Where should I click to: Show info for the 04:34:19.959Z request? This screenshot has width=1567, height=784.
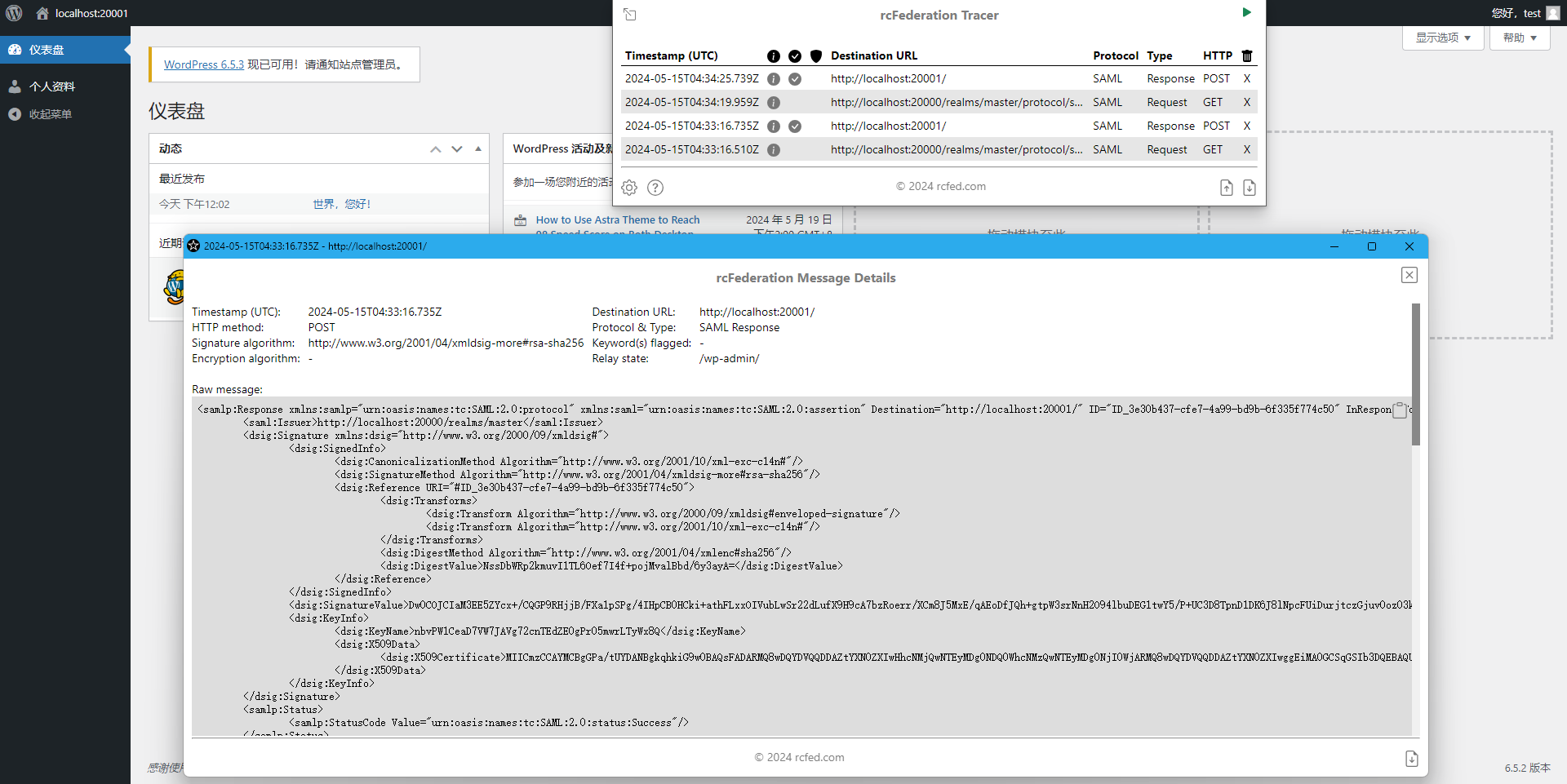click(774, 103)
